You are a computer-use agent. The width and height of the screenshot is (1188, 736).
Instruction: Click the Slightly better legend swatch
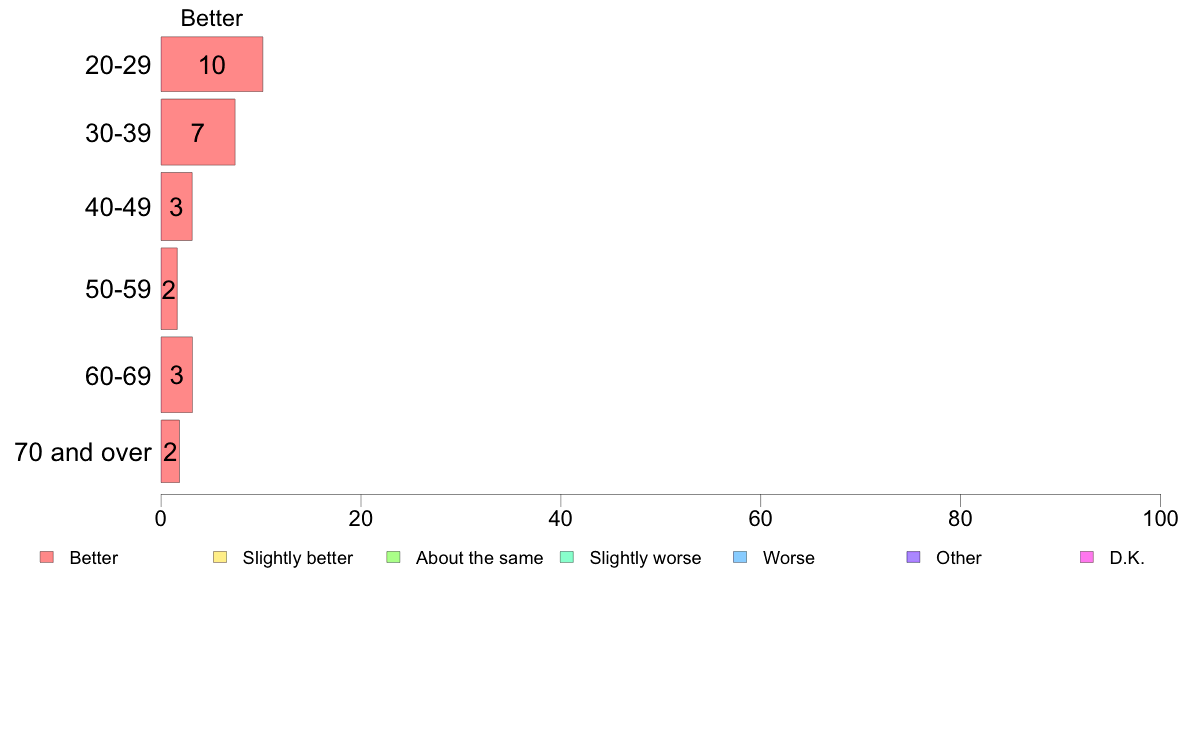pyautogui.click(x=220, y=557)
